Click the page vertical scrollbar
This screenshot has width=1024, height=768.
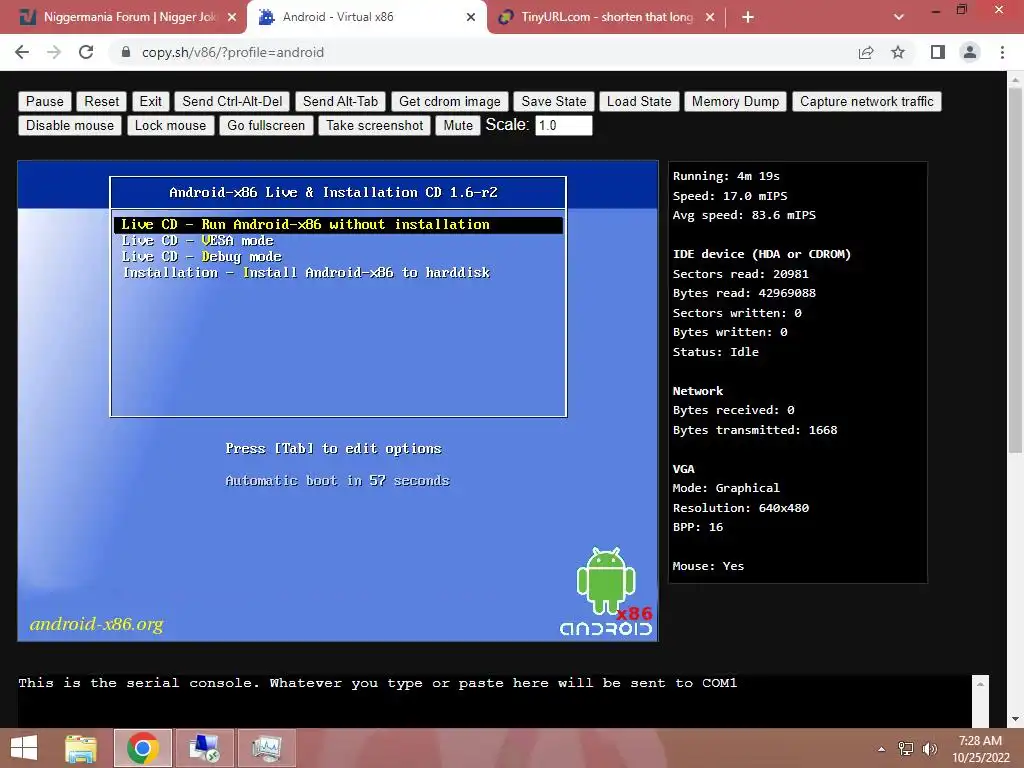click(1015, 269)
